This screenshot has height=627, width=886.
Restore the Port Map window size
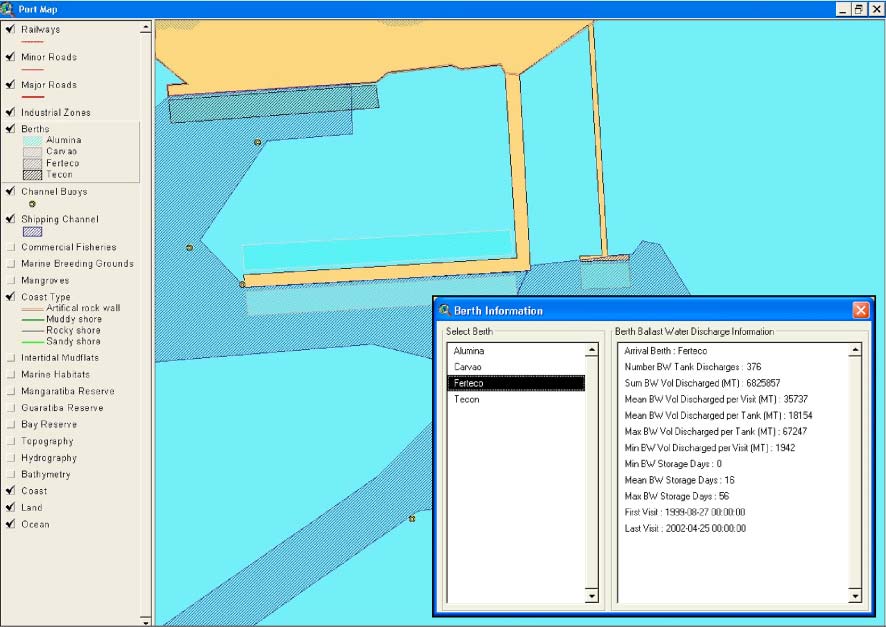coord(858,8)
